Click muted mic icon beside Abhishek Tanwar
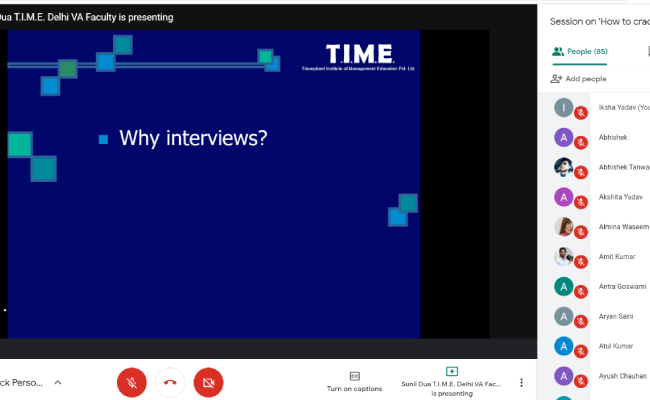The width and height of the screenshot is (650, 400). [x=581, y=172]
